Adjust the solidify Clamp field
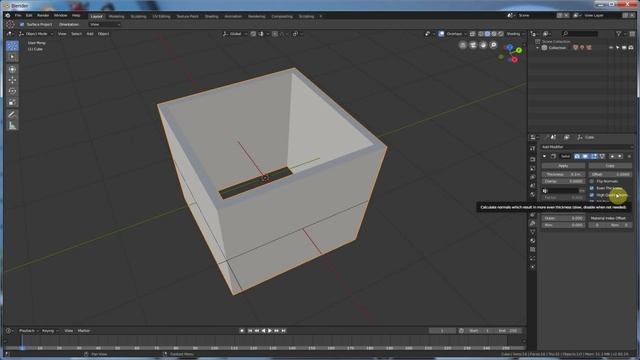Screen dimensions: 640x360 [x=563, y=181]
